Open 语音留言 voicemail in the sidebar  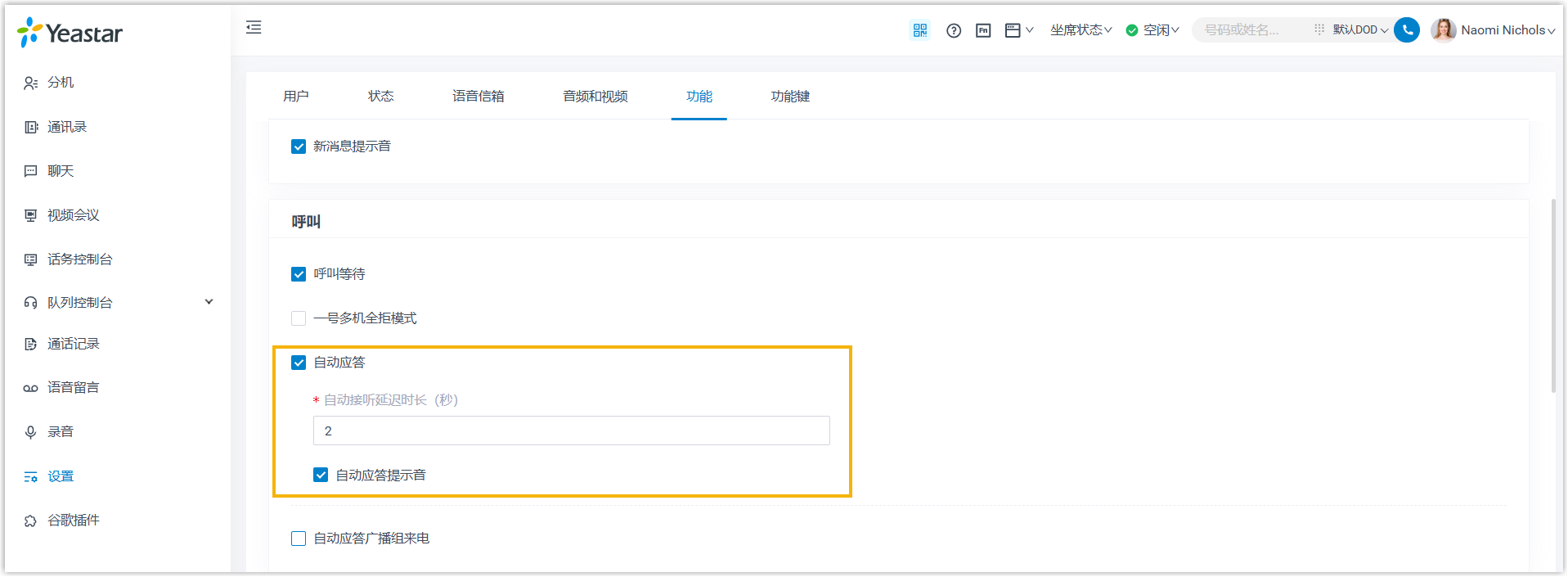pyautogui.click(x=73, y=387)
